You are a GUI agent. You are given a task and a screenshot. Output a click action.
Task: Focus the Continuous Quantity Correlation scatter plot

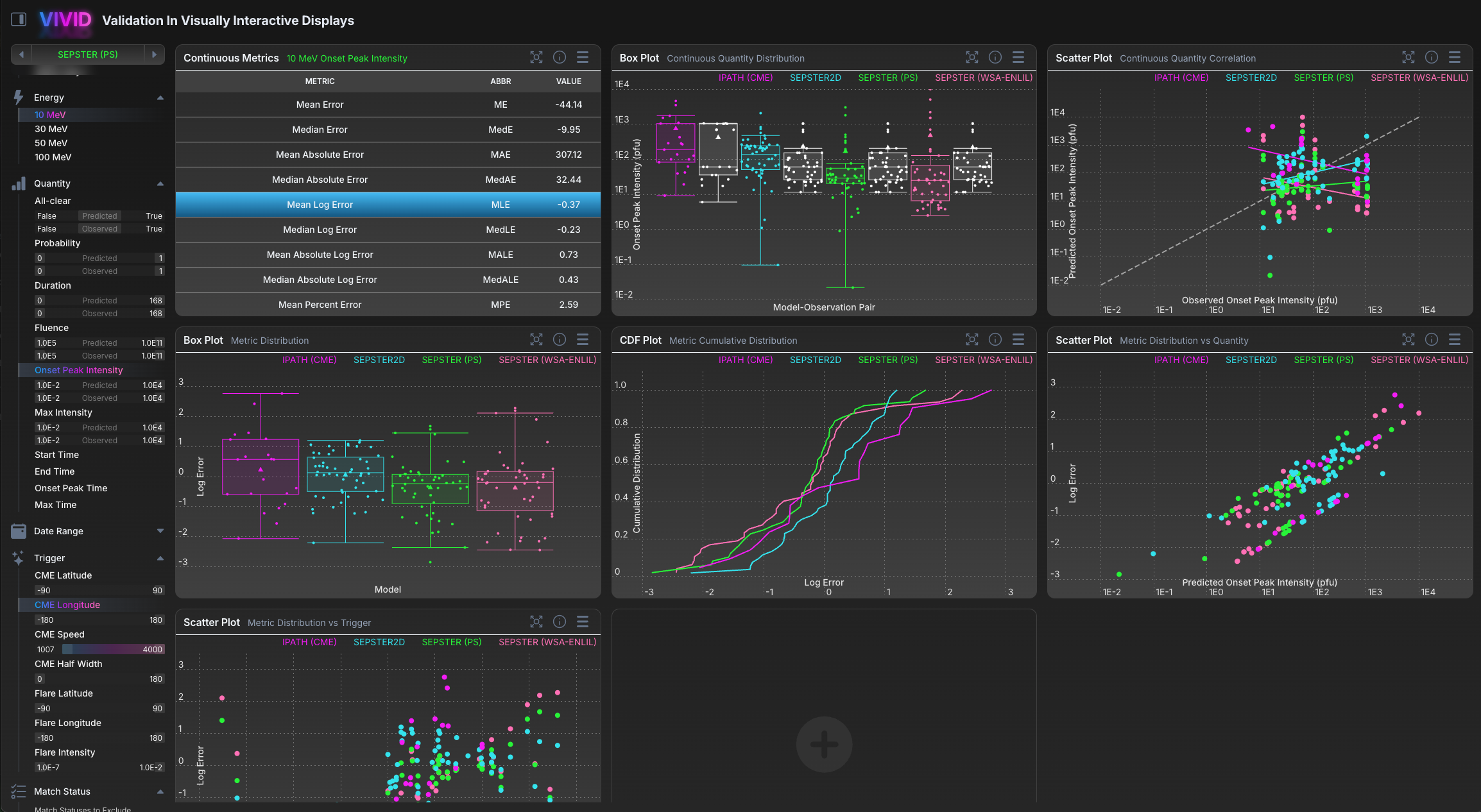point(1408,57)
